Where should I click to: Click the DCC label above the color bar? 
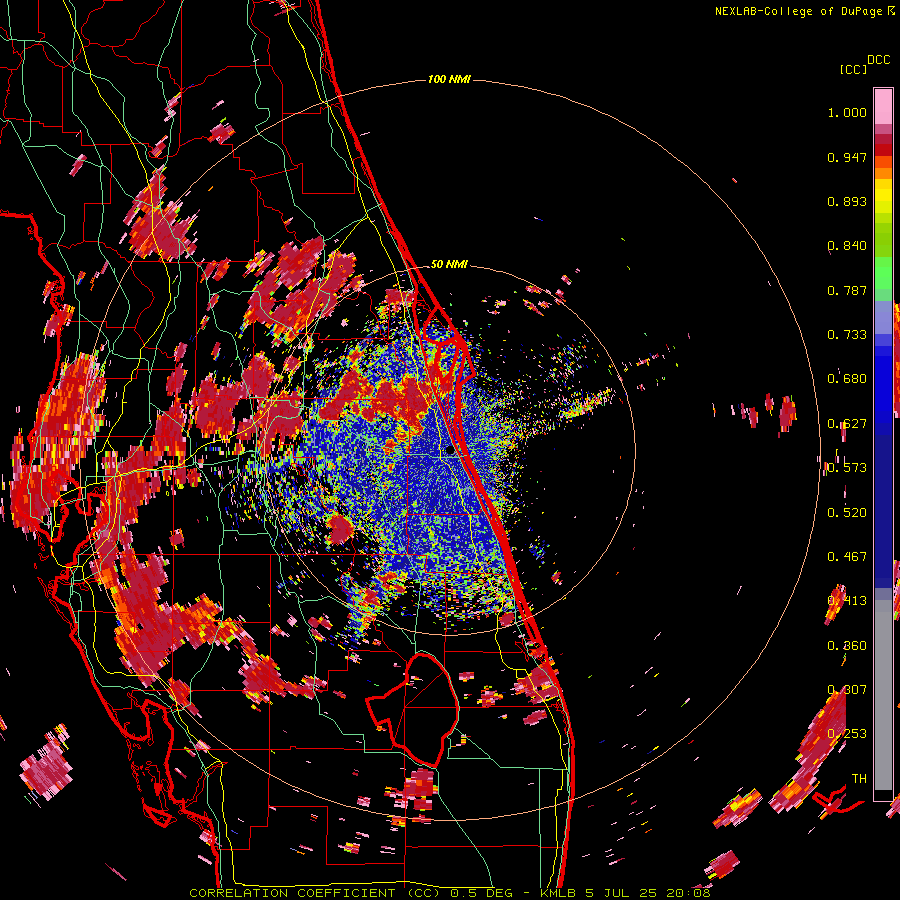tap(878, 60)
